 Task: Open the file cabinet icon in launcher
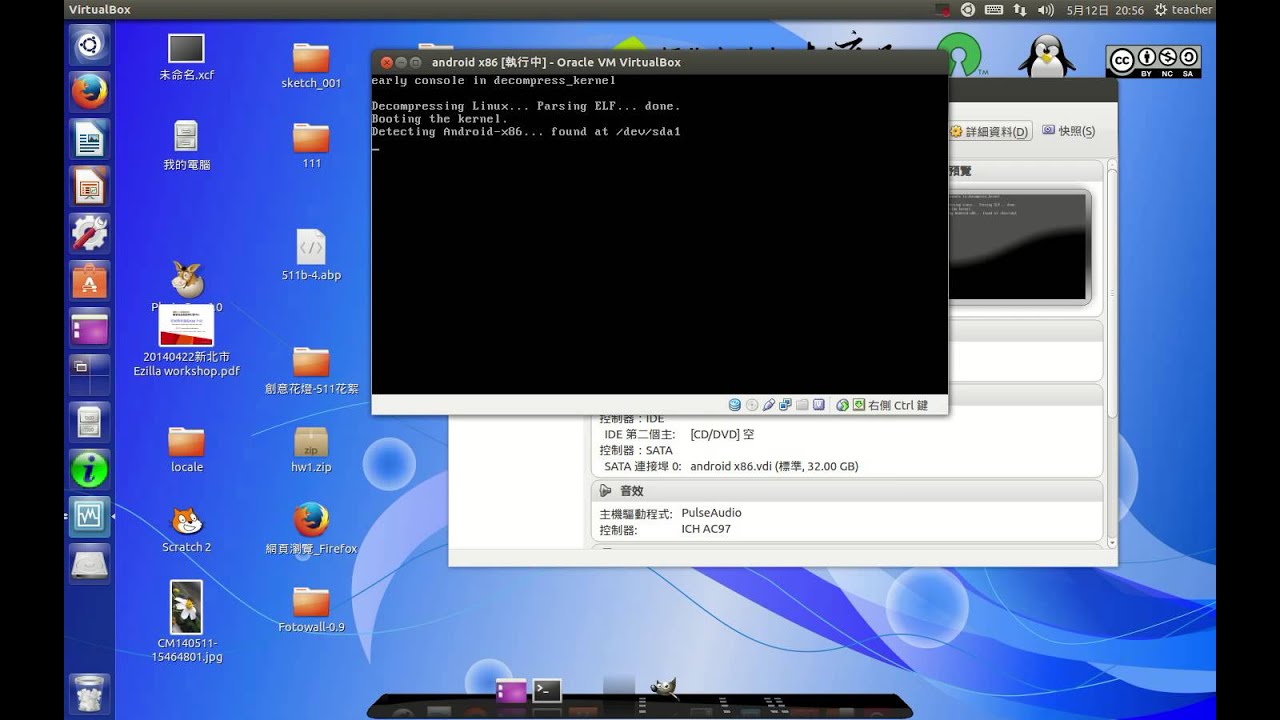tap(89, 421)
